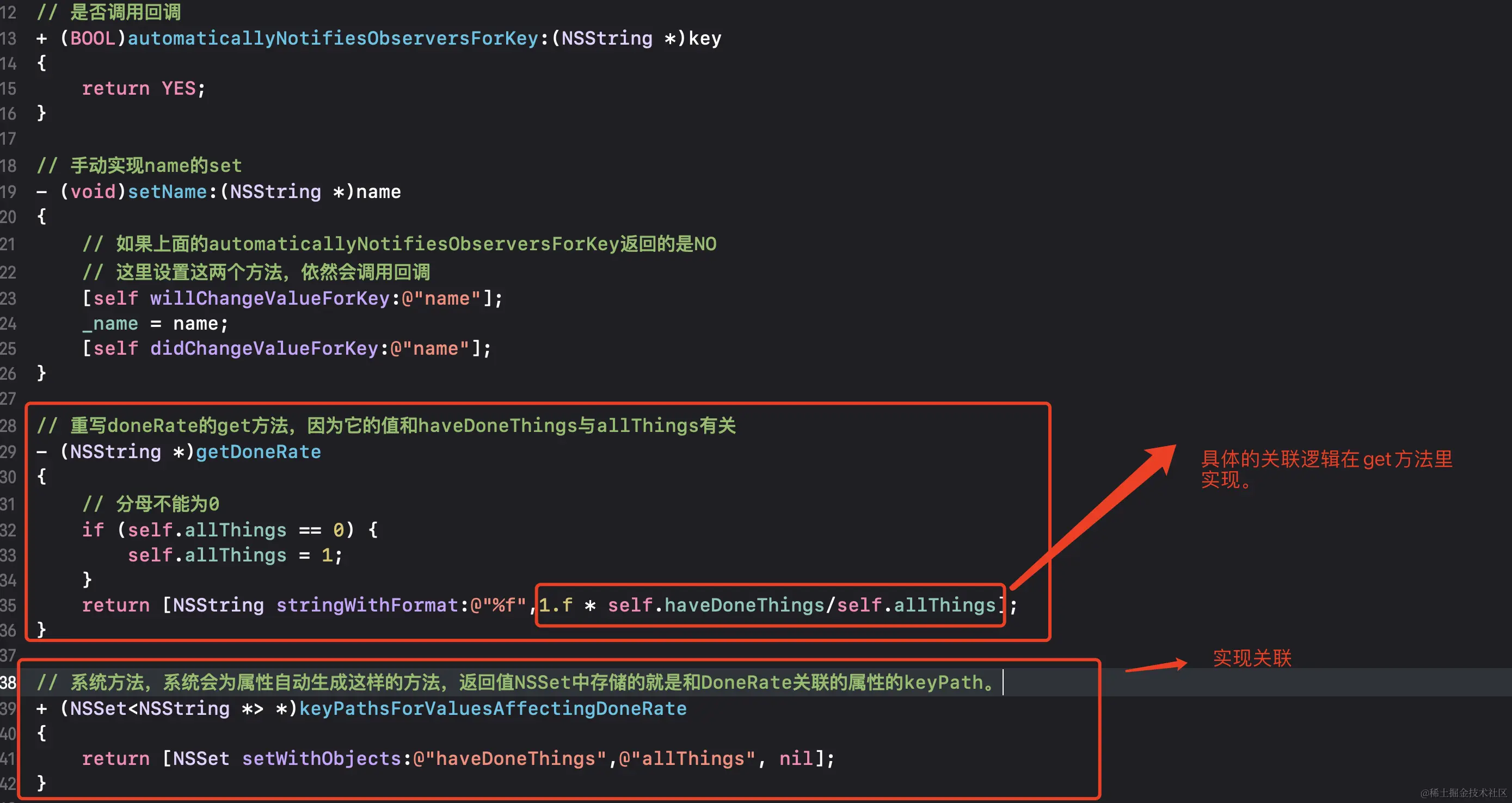This screenshot has width=1512, height=803.
Task: Click the automaticallyNotifiesObserversForKey method name
Action: pos(332,39)
